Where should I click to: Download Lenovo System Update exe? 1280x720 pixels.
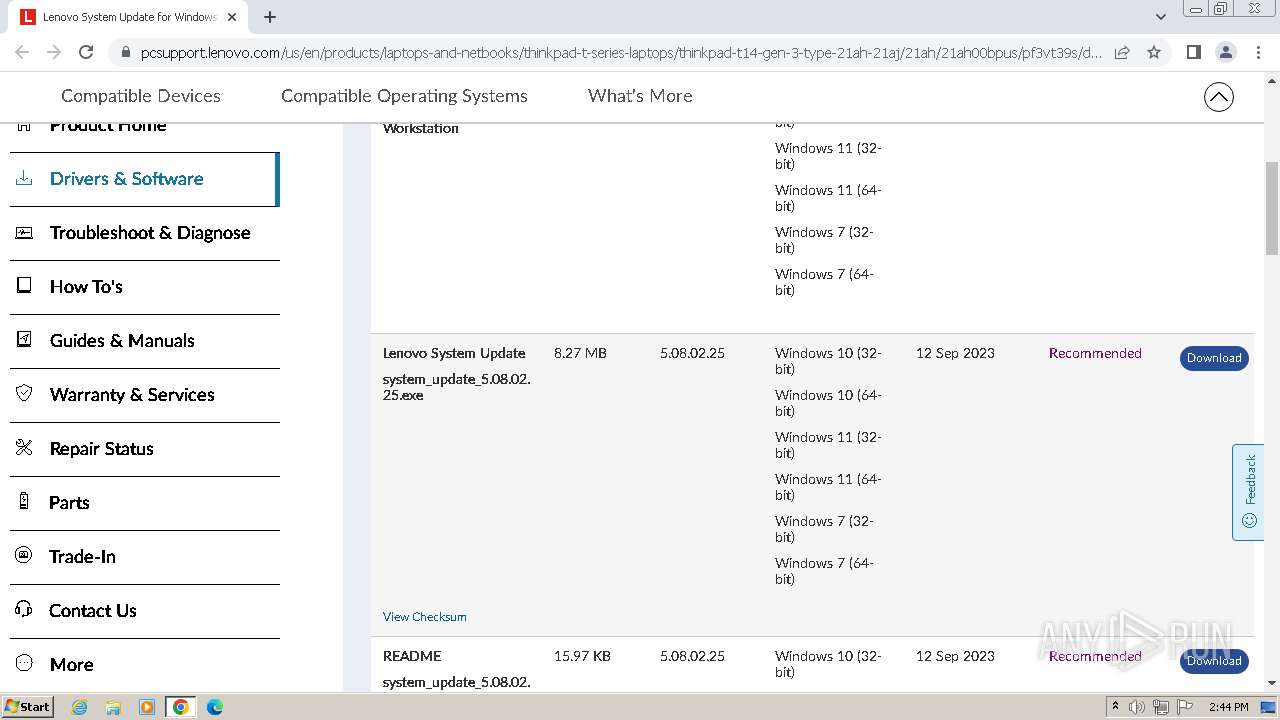[x=1214, y=358]
